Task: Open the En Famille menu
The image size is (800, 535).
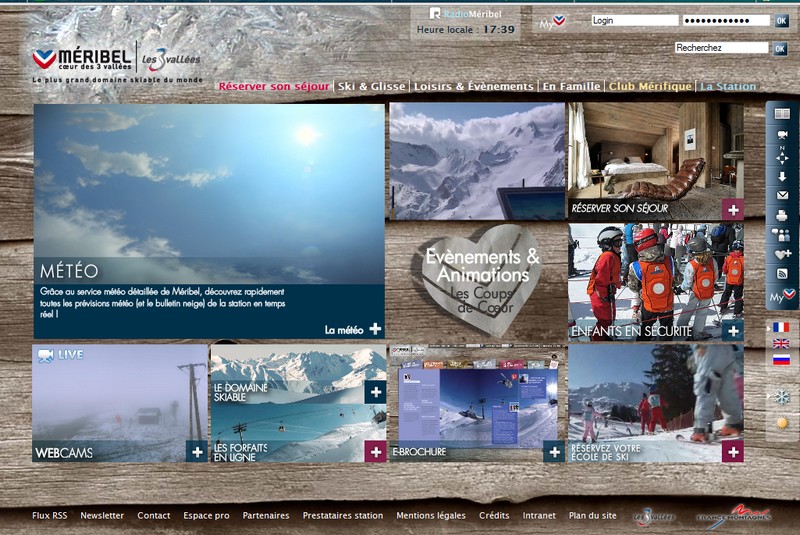Action: point(571,86)
